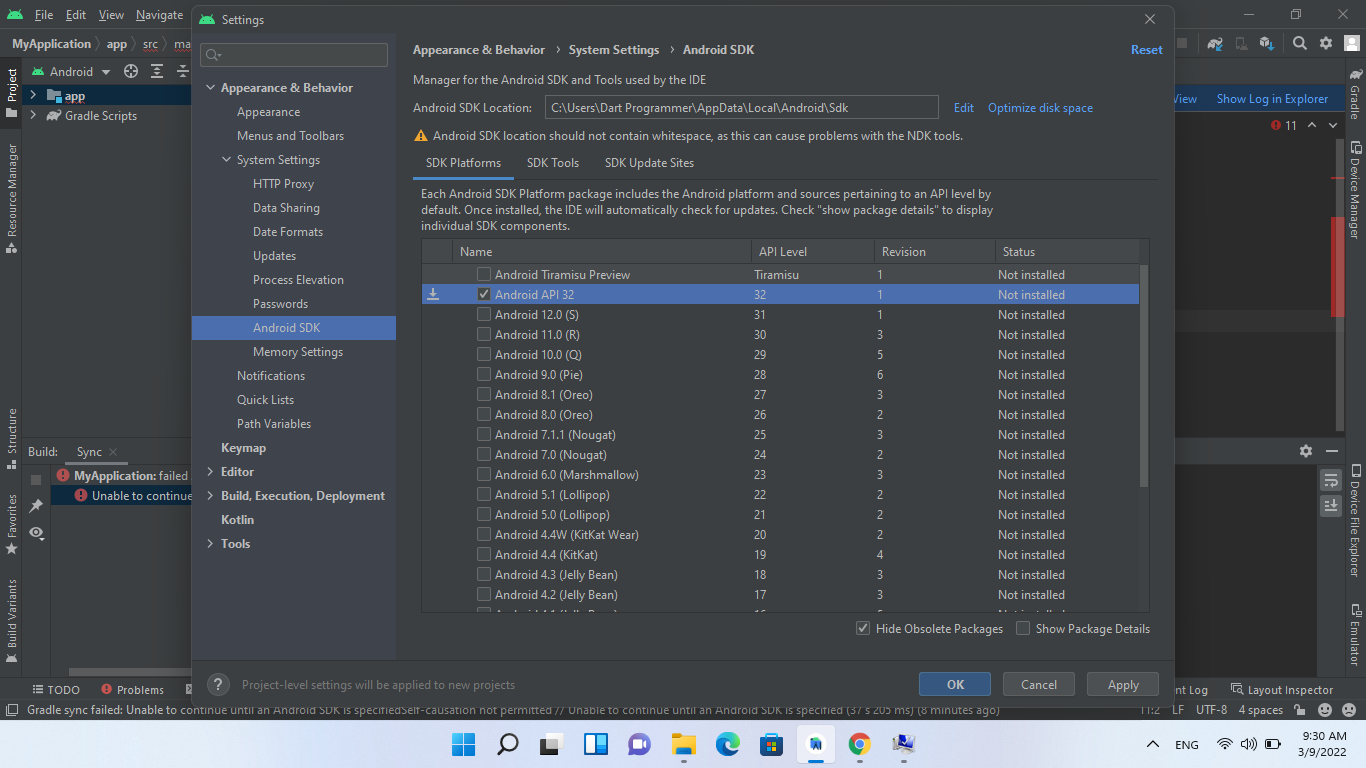This screenshot has width=1366, height=768.
Task: Click the OK button
Action: pyautogui.click(x=955, y=684)
